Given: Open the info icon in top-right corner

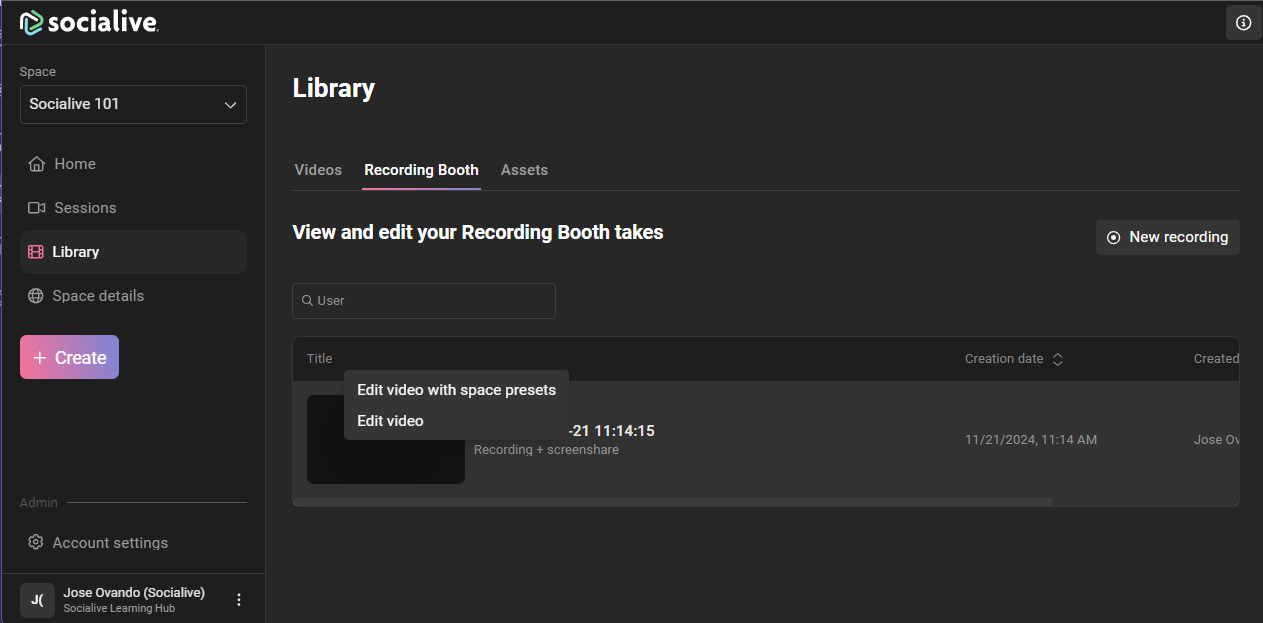Looking at the screenshot, I should (1244, 22).
